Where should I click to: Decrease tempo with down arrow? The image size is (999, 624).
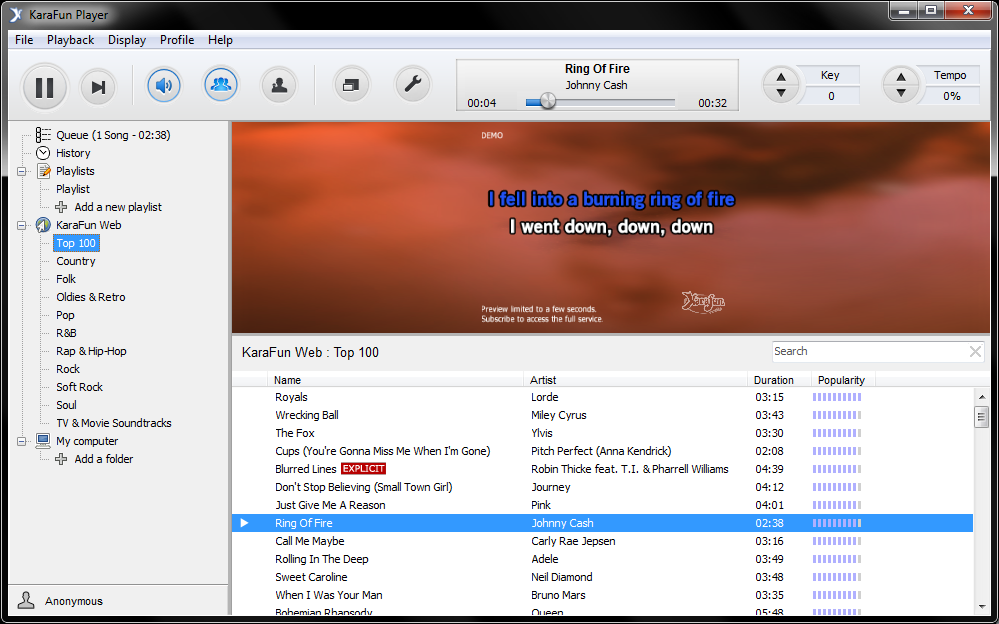coord(900,93)
